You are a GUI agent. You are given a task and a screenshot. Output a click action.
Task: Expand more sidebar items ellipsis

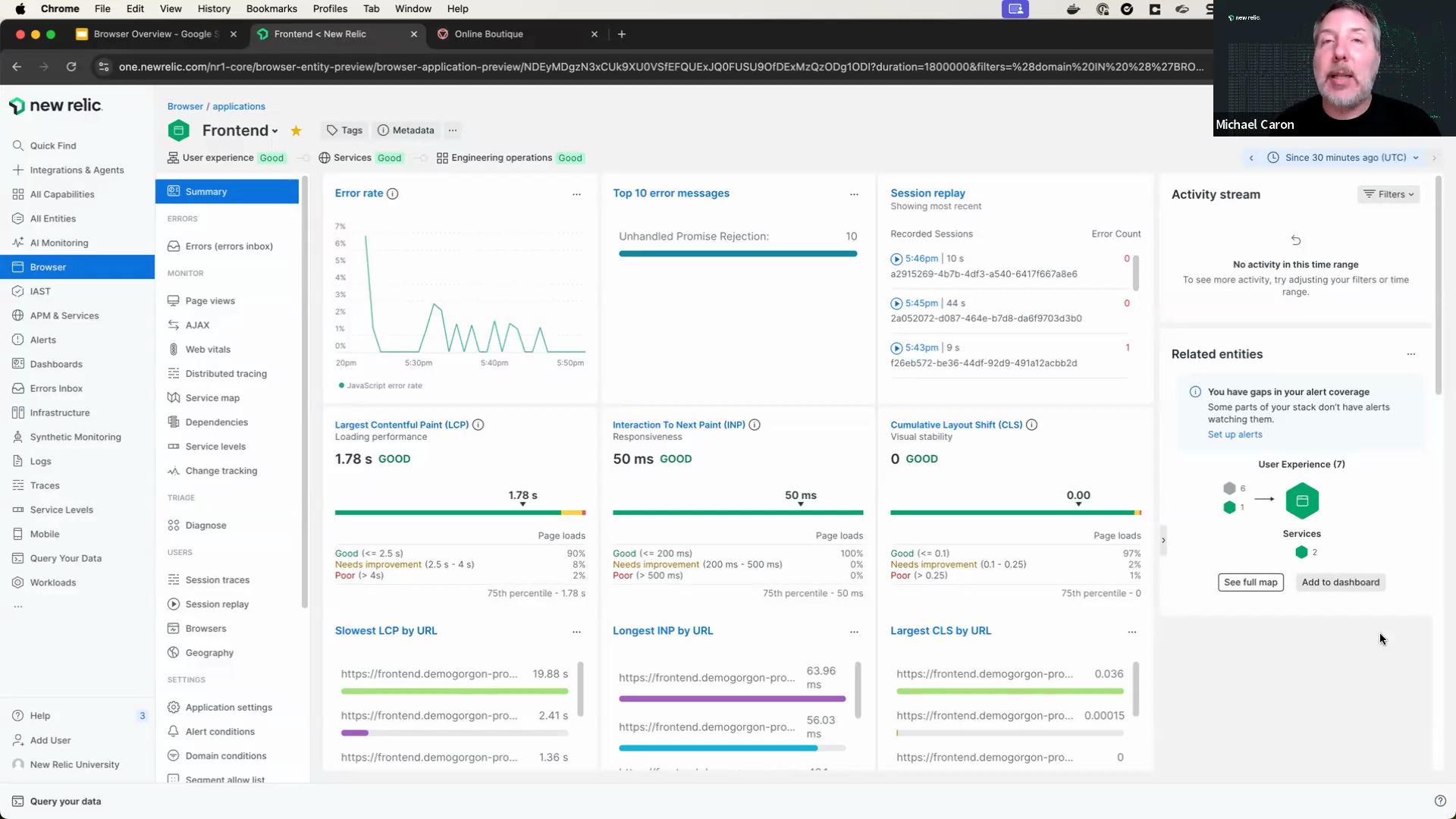(18, 607)
